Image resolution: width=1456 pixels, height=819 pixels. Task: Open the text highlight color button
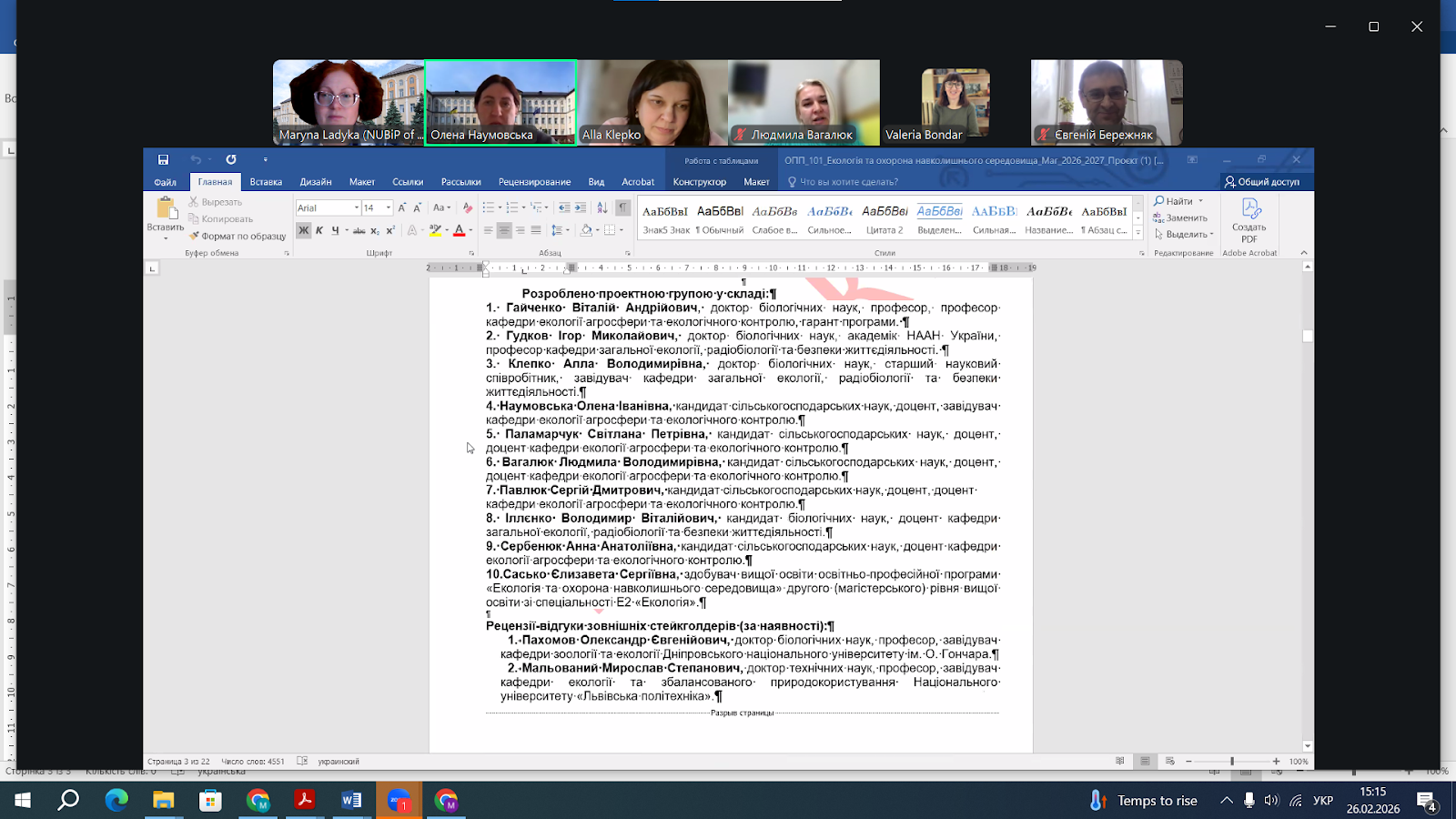click(435, 230)
